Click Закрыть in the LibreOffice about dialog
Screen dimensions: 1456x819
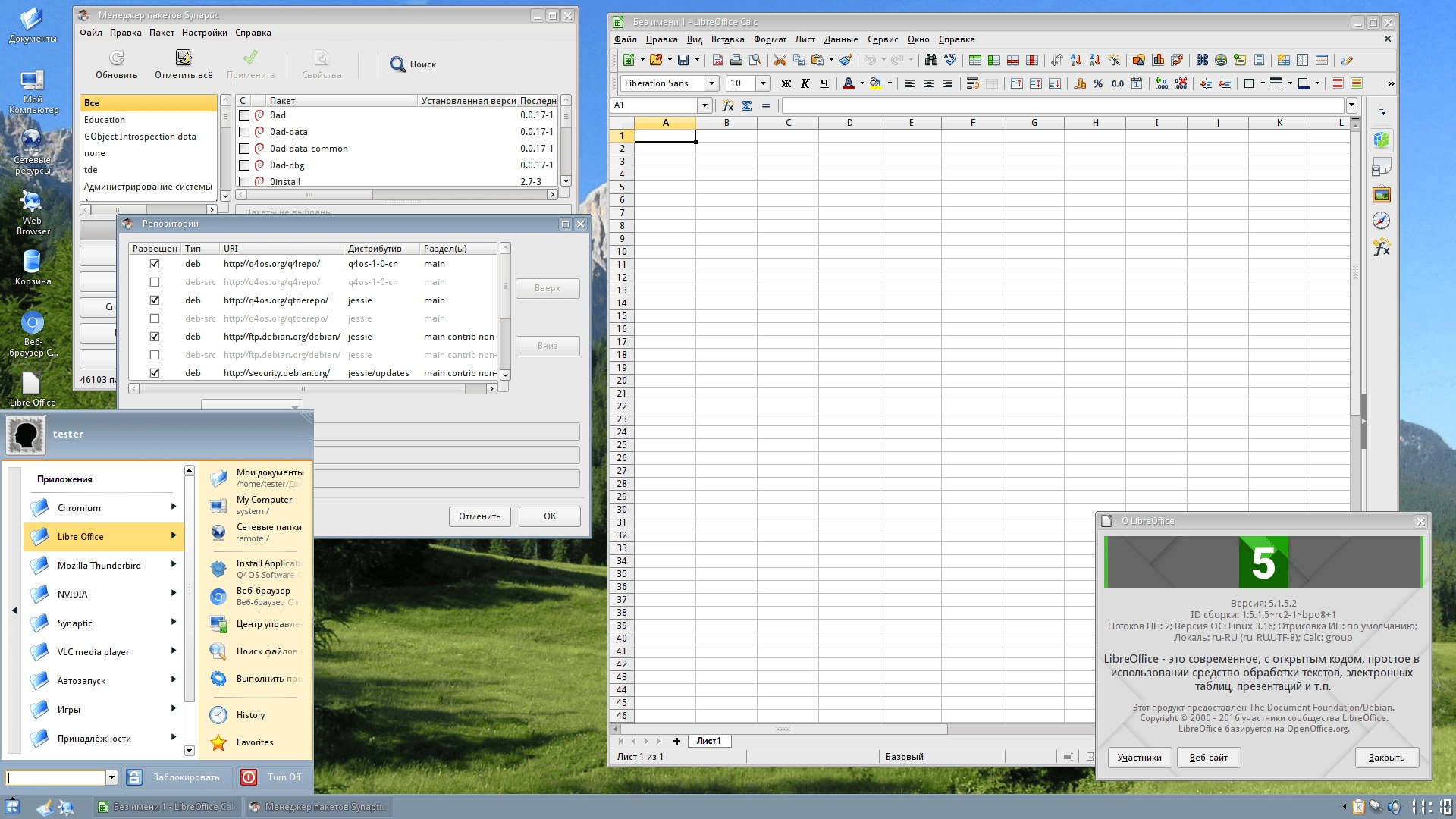[x=1386, y=758]
